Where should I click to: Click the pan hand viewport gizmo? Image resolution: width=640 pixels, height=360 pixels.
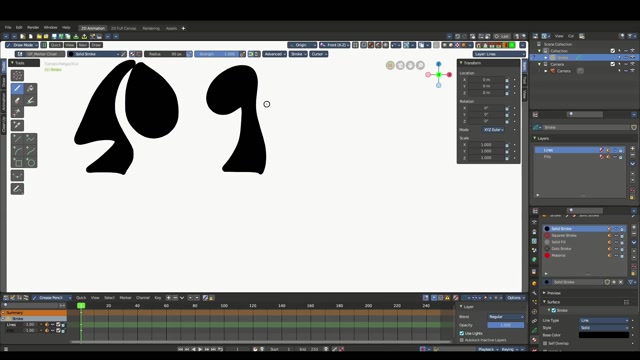(x=410, y=65)
